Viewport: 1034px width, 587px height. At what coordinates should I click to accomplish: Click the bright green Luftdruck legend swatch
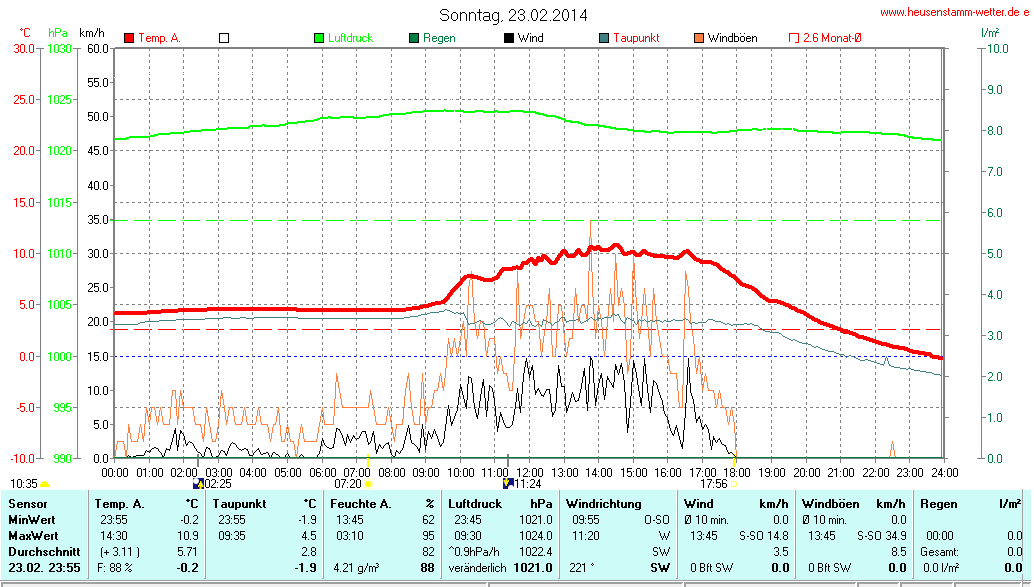[x=319, y=38]
